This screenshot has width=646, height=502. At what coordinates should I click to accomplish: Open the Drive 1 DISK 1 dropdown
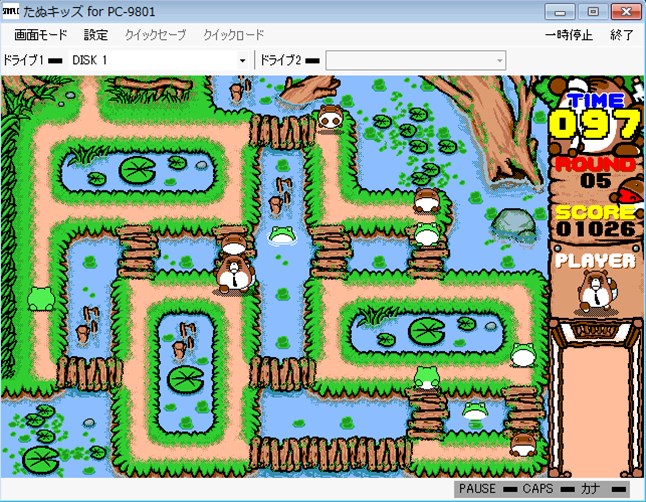tap(158, 61)
